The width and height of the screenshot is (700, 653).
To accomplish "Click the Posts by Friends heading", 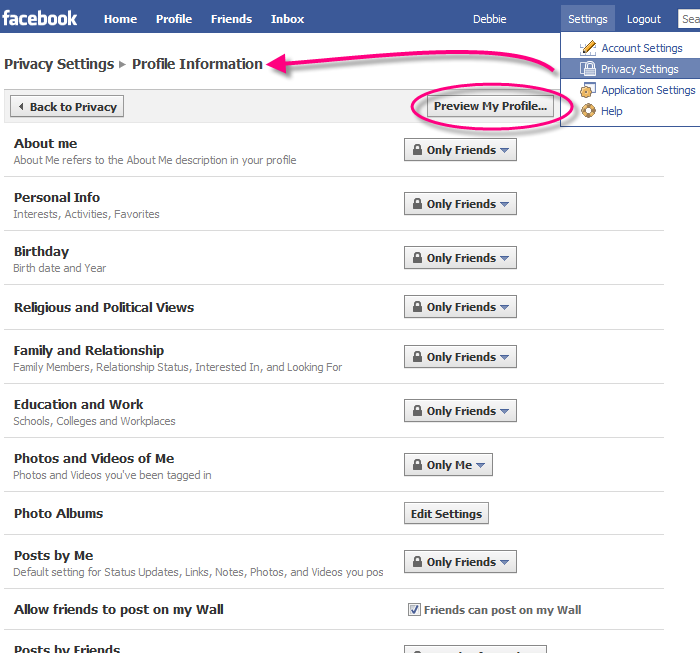I will (x=67, y=649).
